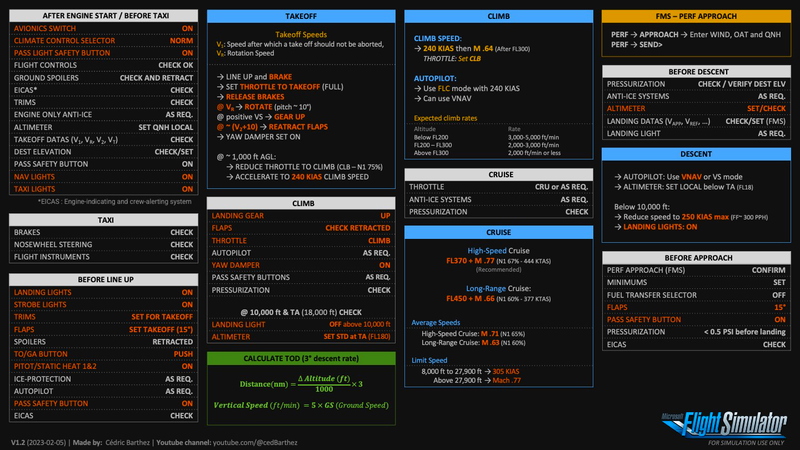The image size is (800, 450).
Task: Click the Distance(nm) formula
Action: pyautogui.click(x=301, y=384)
